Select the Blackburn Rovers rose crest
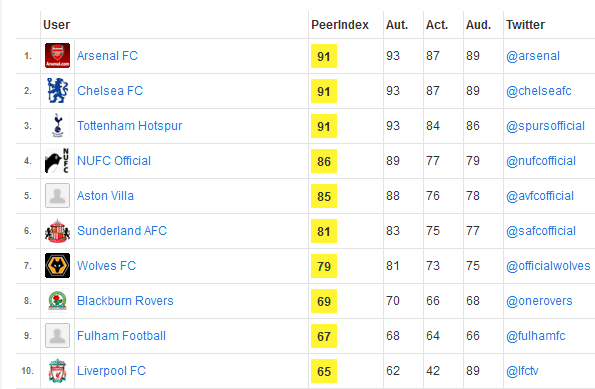The image size is (595, 389). tap(57, 301)
